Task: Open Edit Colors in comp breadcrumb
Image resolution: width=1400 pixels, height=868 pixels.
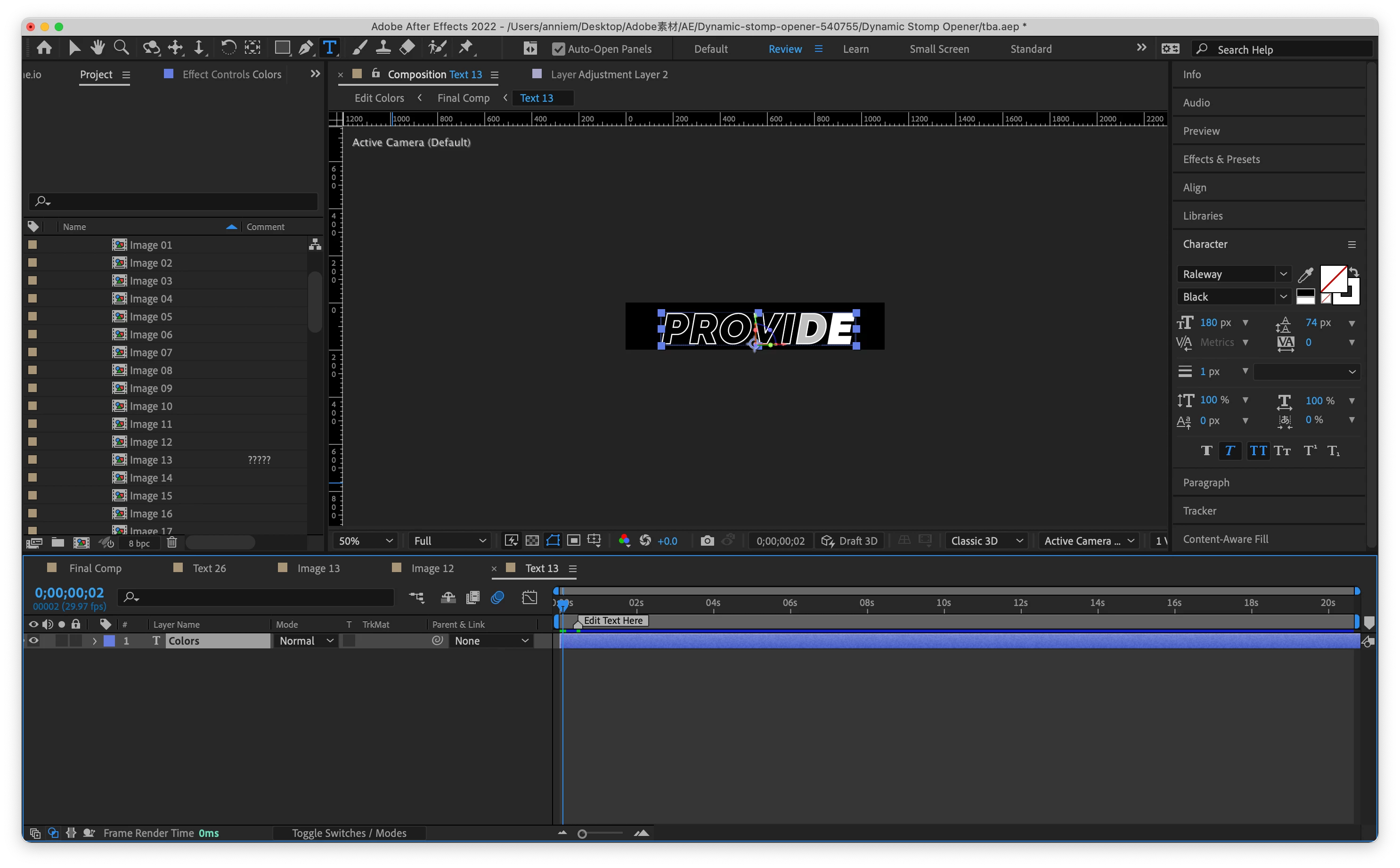Action: (379, 98)
